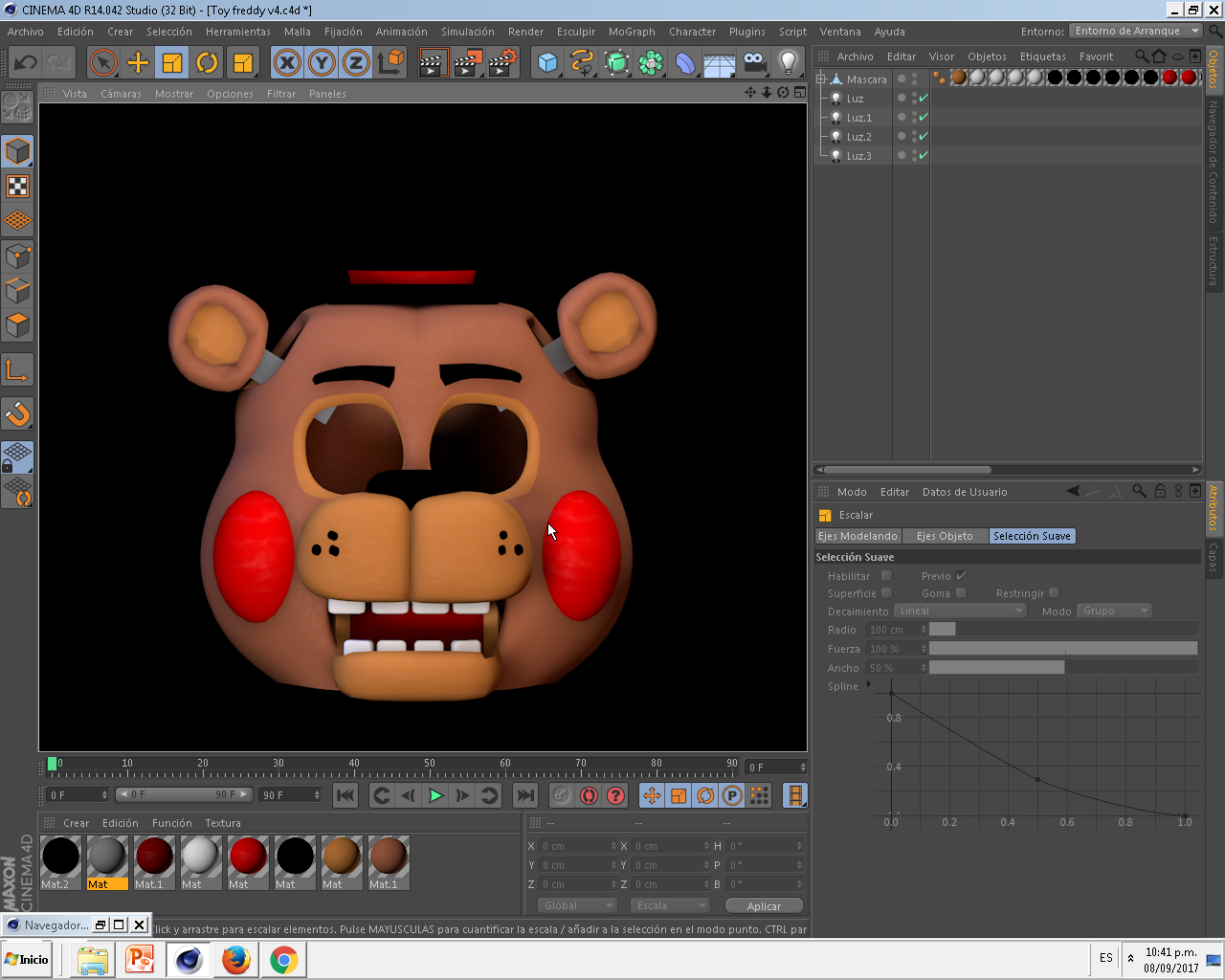Click the coordinate system icon
The height and width of the screenshot is (980, 1225).
tap(390, 63)
